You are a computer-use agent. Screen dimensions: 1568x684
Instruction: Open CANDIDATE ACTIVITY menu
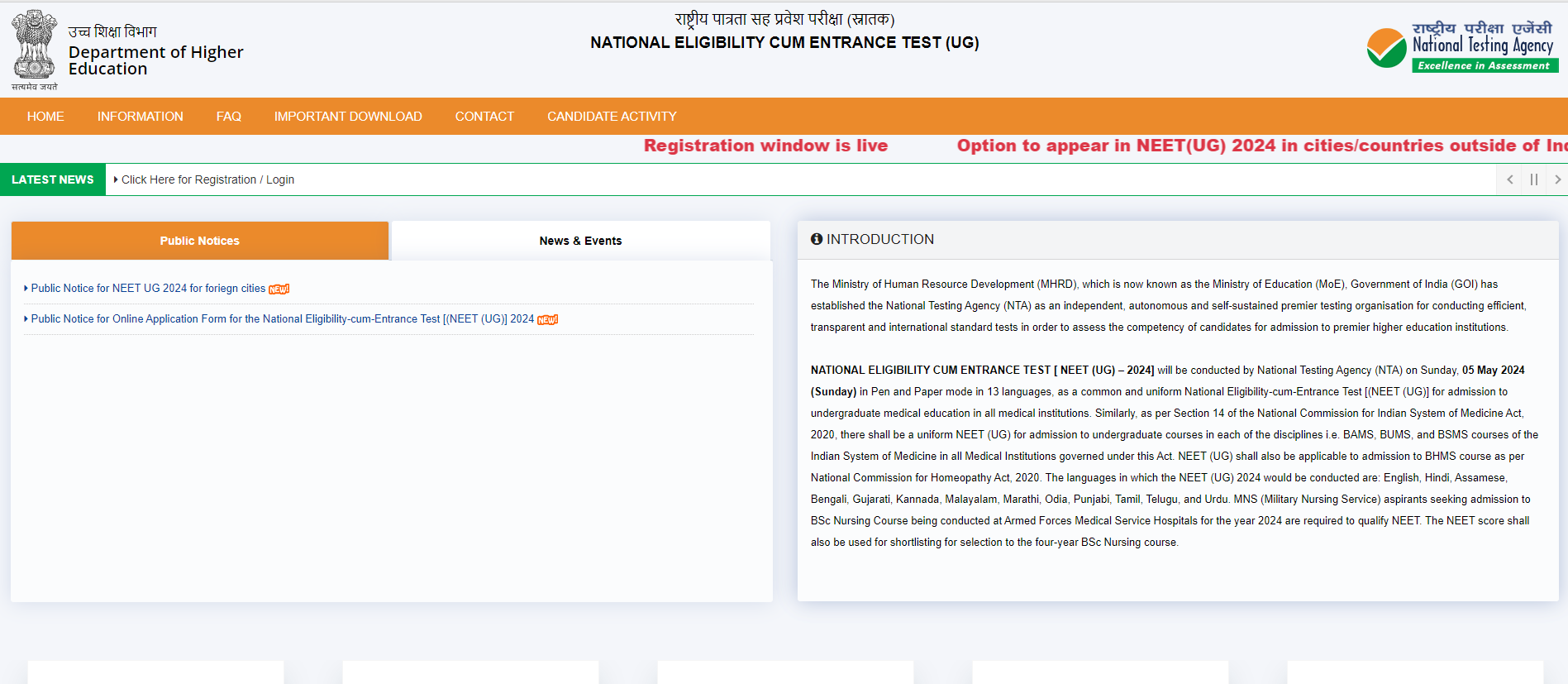tap(612, 117)
